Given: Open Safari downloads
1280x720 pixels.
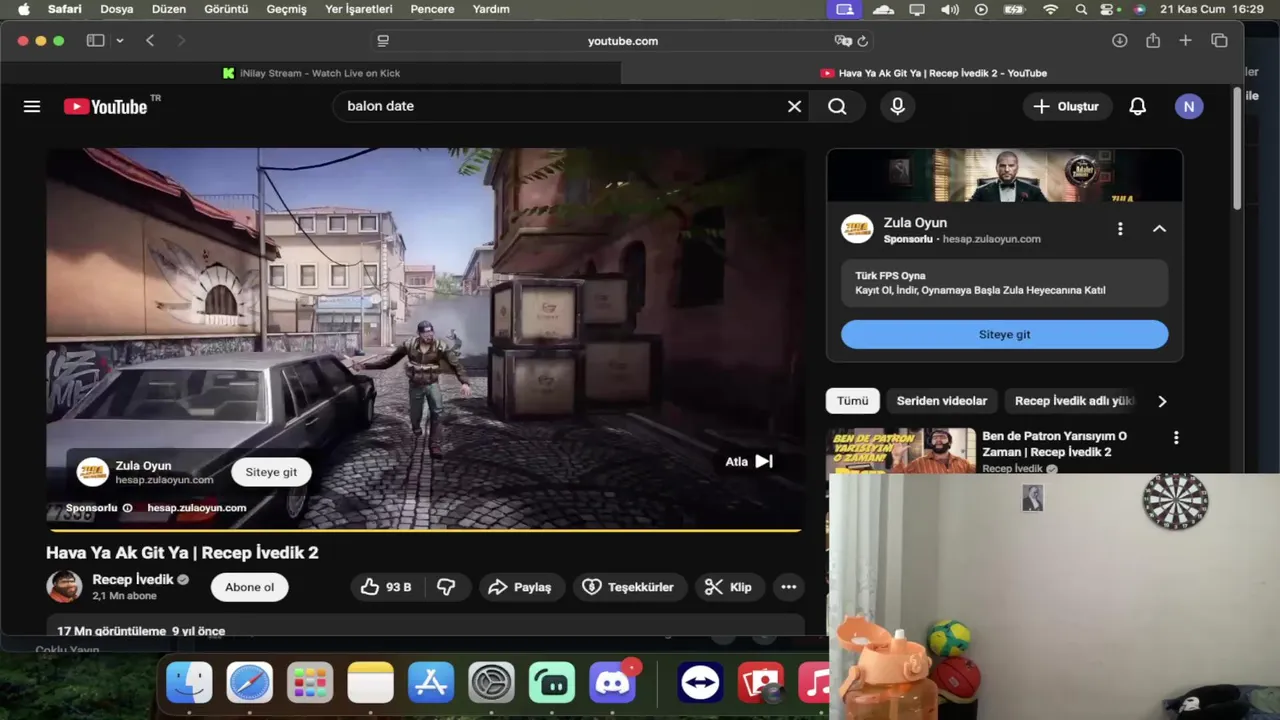Looking at the screenshot, I should [x=1120, y=41].
